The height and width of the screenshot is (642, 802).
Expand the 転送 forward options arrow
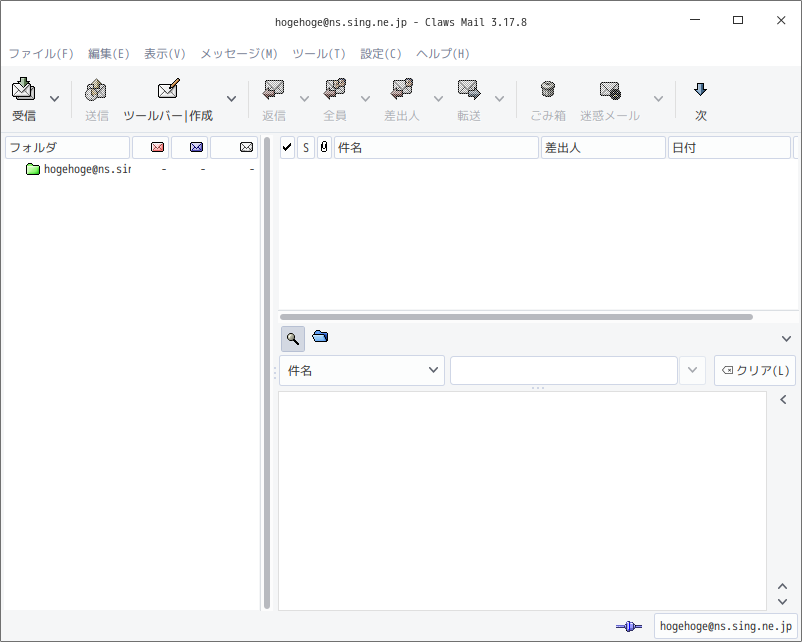pos(499,99)
